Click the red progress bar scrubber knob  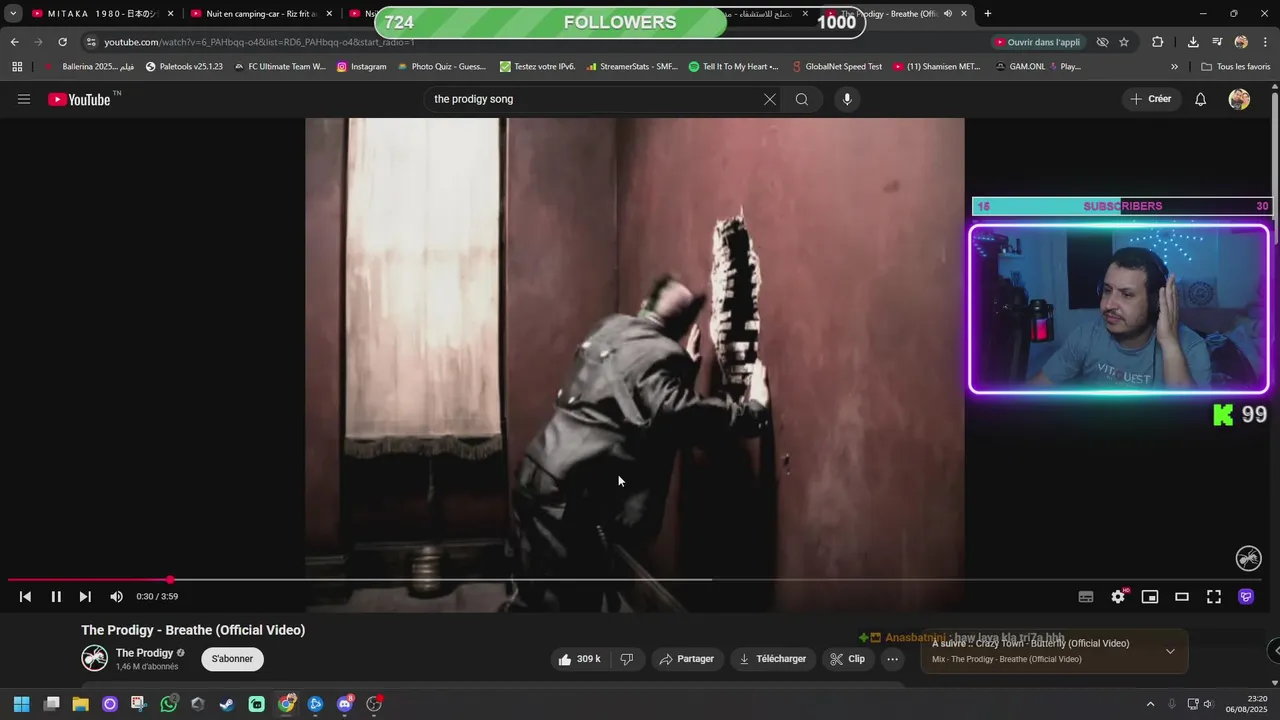(170, 579)
